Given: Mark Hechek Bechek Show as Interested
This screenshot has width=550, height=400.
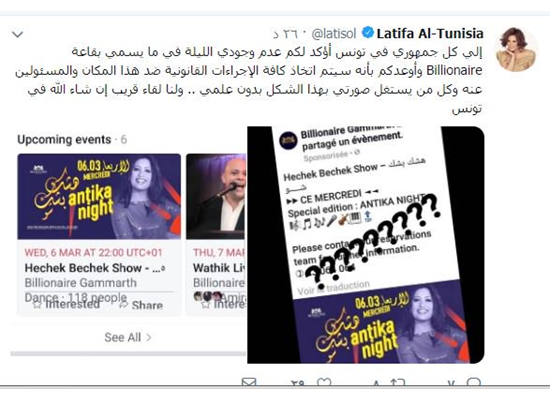Looking at the screenshot, I should tap(66, 304).
